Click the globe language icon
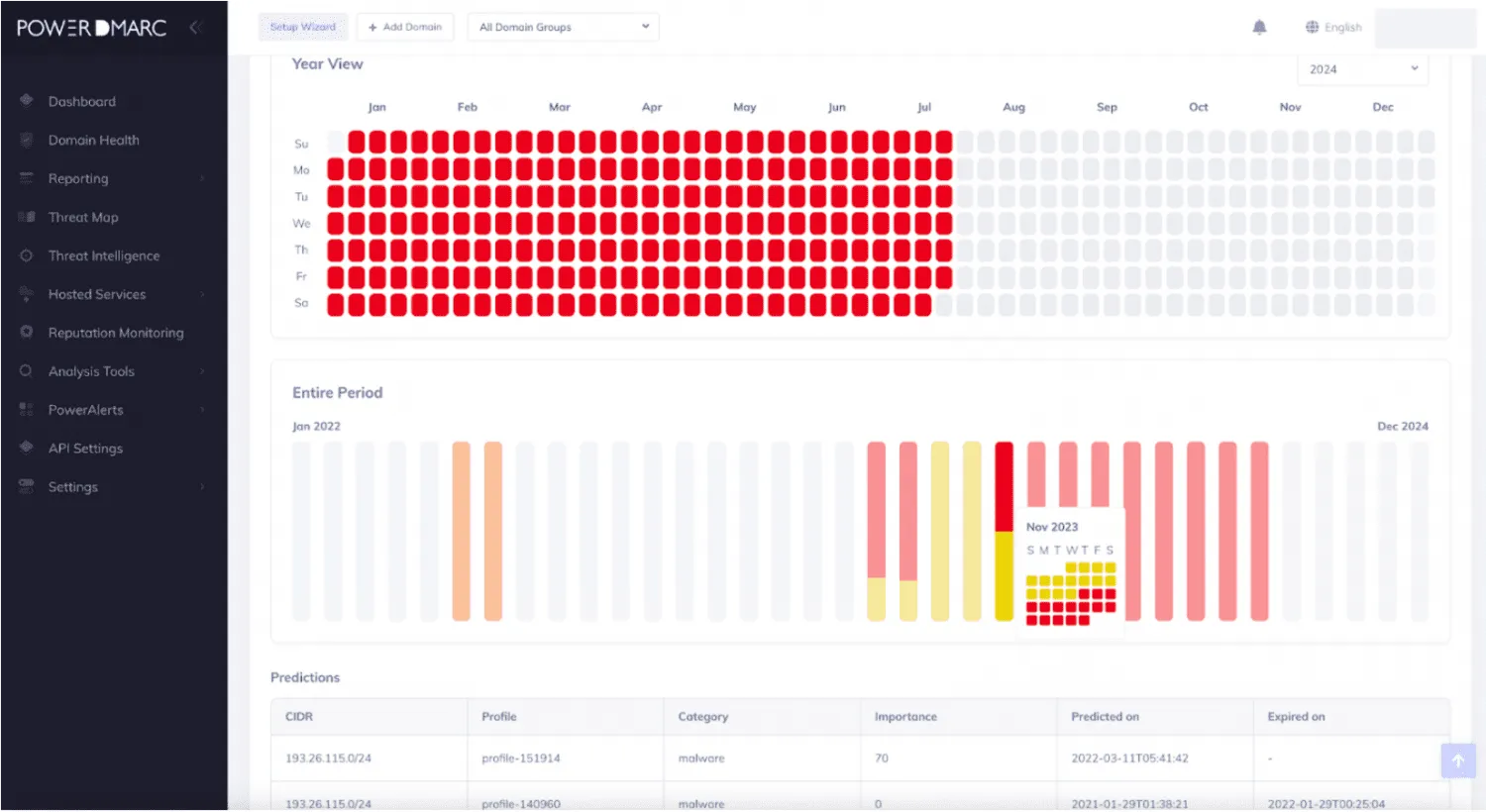 tap(1312, 28)
